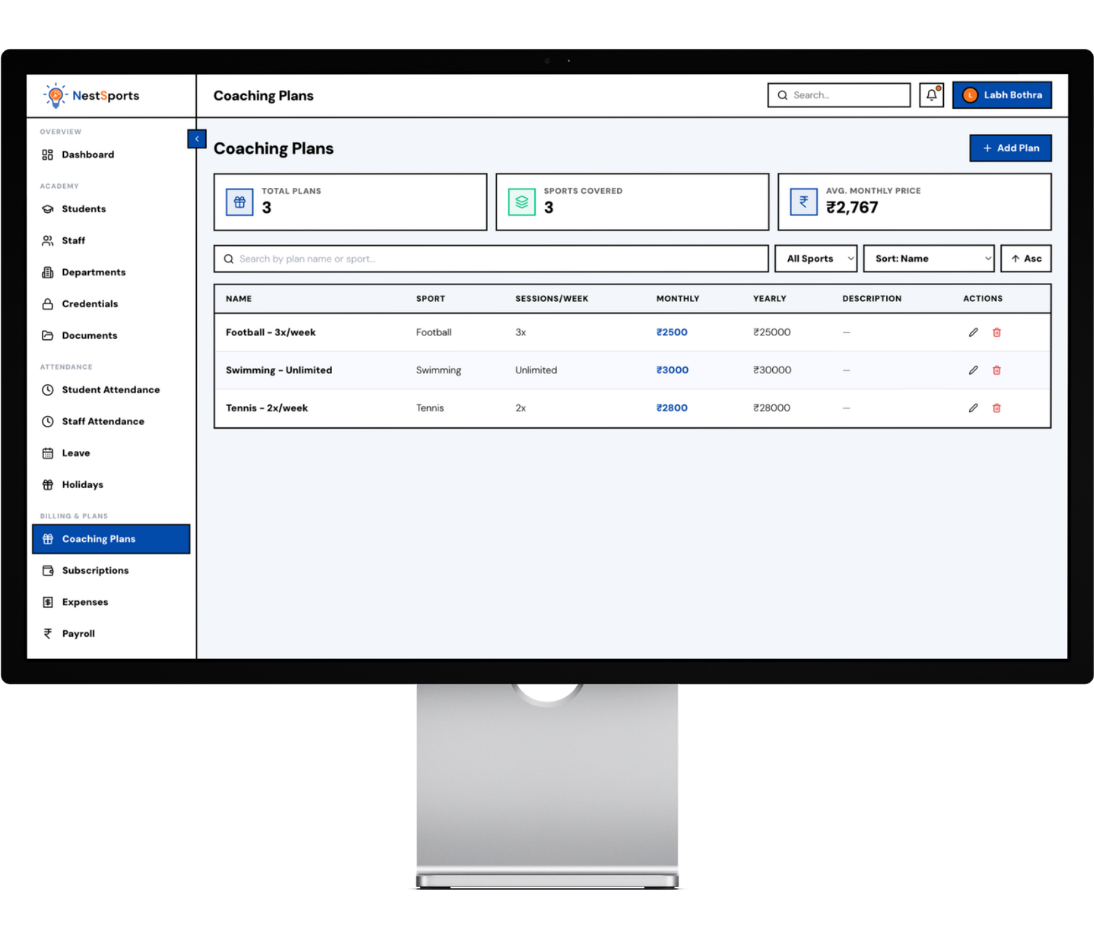Go to the Leave page

pyautogui.click(x=111, y=453)
